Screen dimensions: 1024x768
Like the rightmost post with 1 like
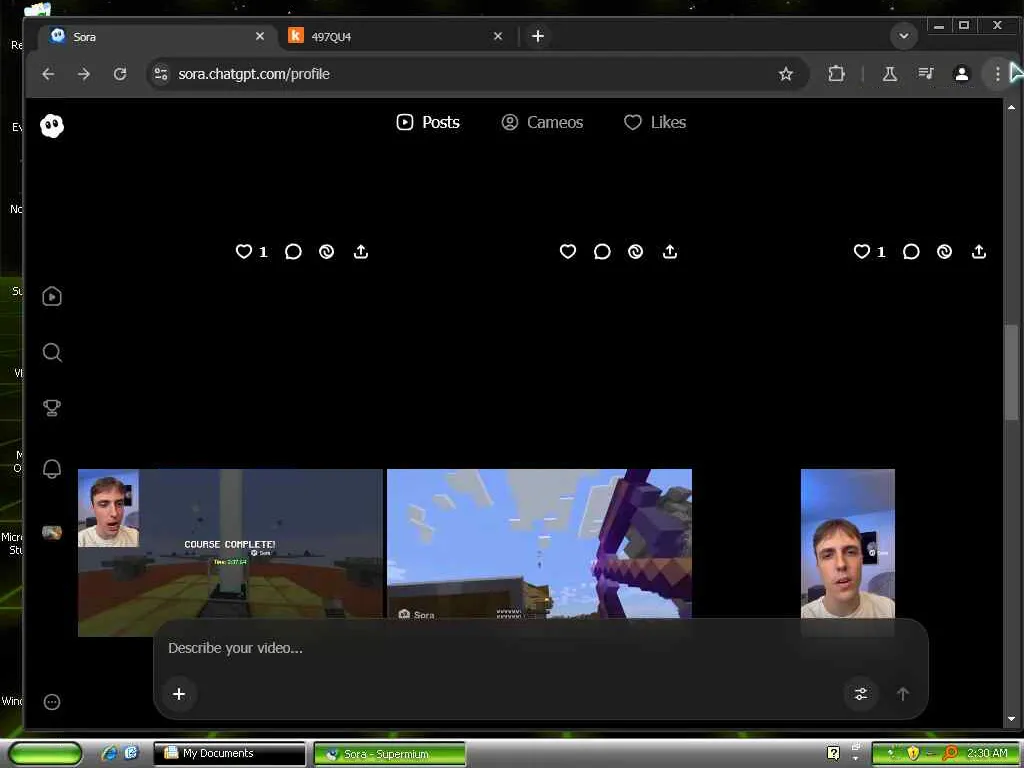pyautogui.click(x=862, y=251)
